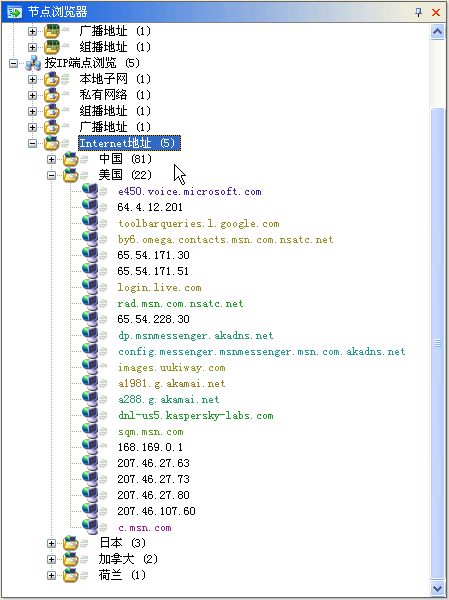Select the 加拿大 (2) country entry
449x600 pixels.
(128, 559)
